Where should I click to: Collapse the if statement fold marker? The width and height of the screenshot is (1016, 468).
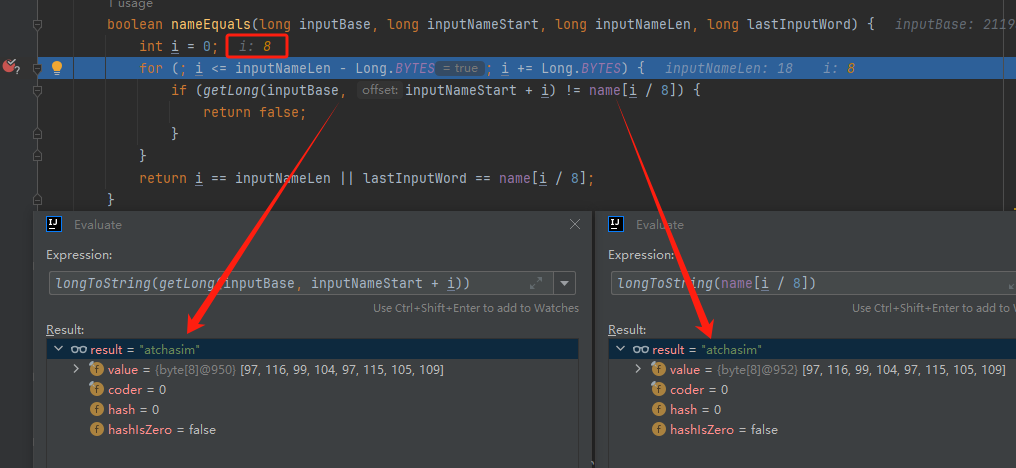37,90
